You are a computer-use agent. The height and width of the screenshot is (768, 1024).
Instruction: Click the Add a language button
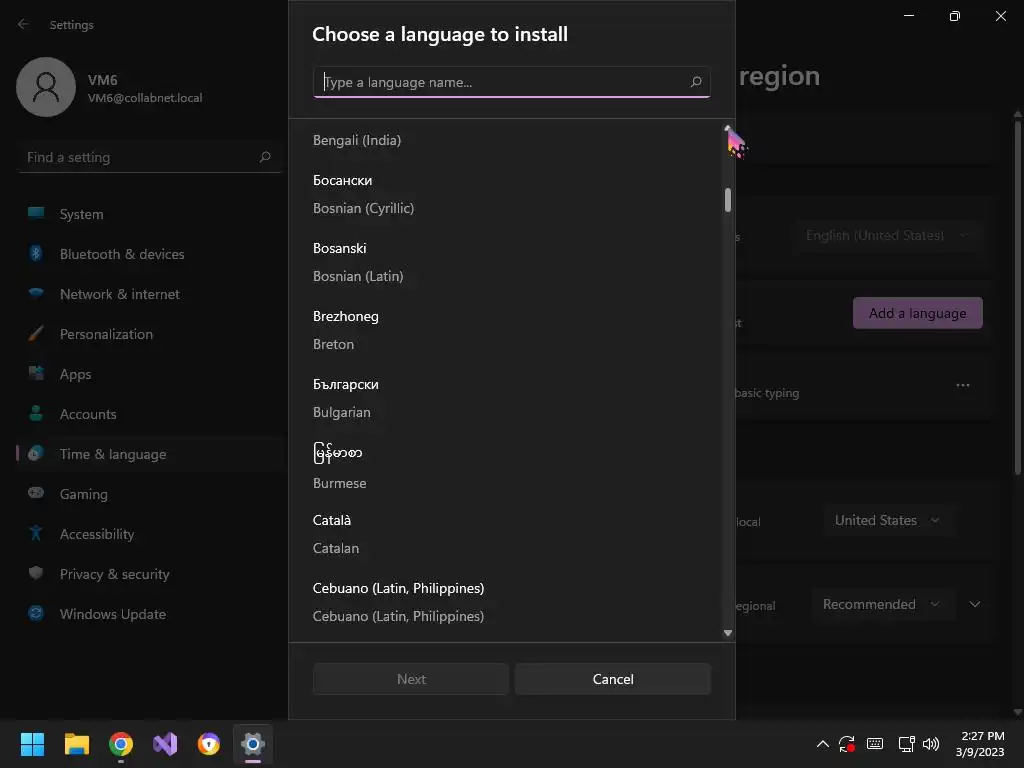(x=918, y=313)
